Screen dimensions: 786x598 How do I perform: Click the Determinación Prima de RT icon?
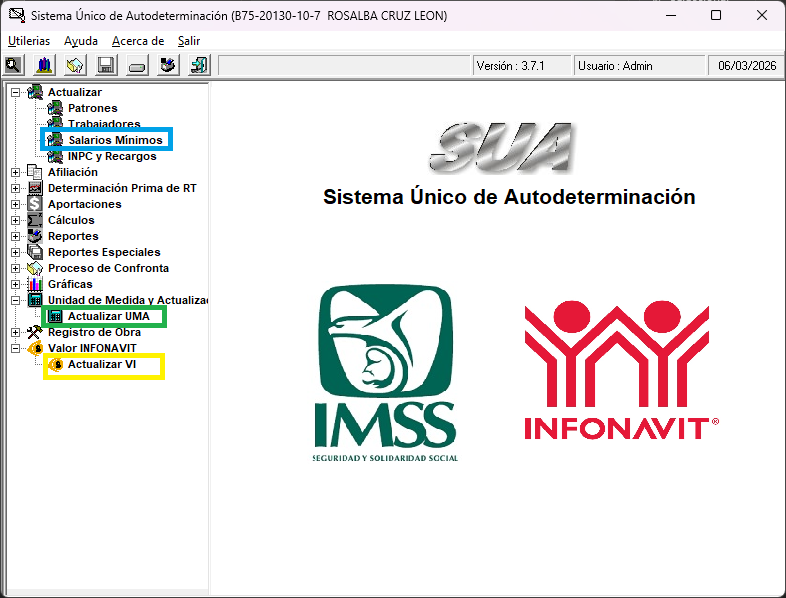(35, 188)
